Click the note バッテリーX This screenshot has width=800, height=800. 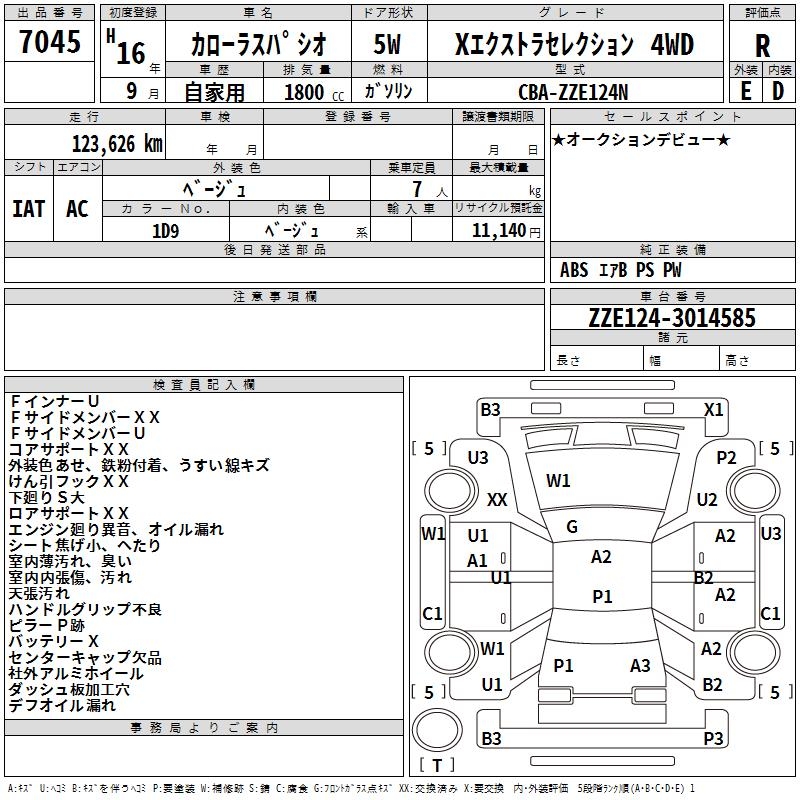coord(54,641)
